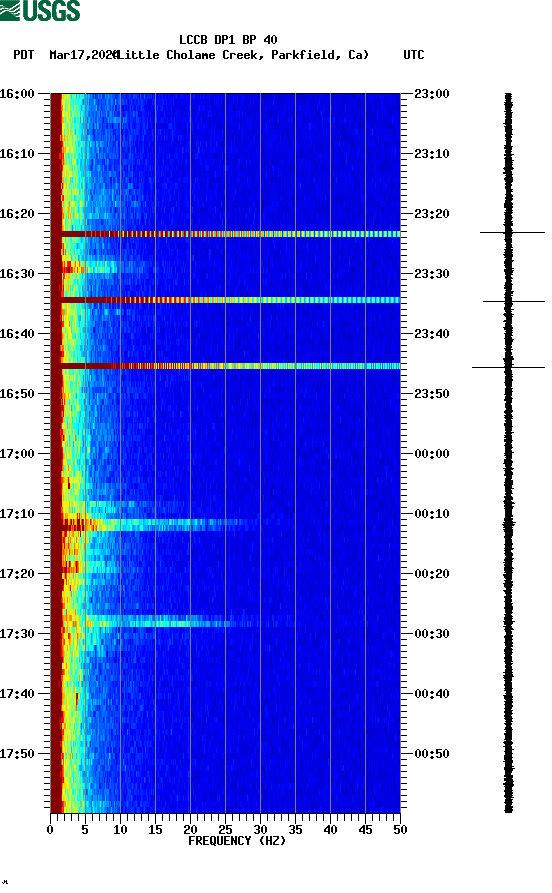
Task: Select the title 'LCCB DP1 BP 40'
Action: 228,40
